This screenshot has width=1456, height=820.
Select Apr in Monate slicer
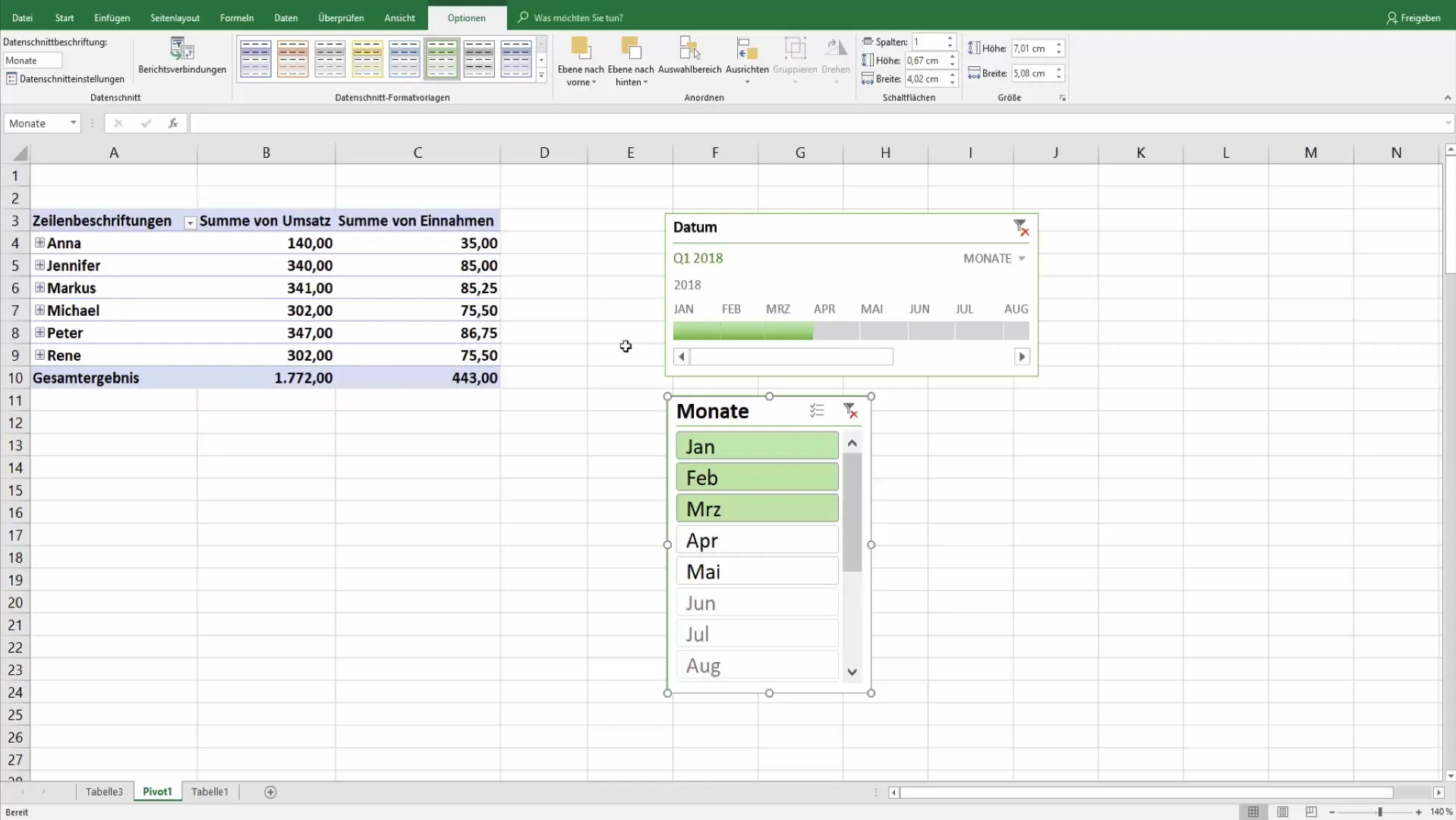(x=757, y=541)
